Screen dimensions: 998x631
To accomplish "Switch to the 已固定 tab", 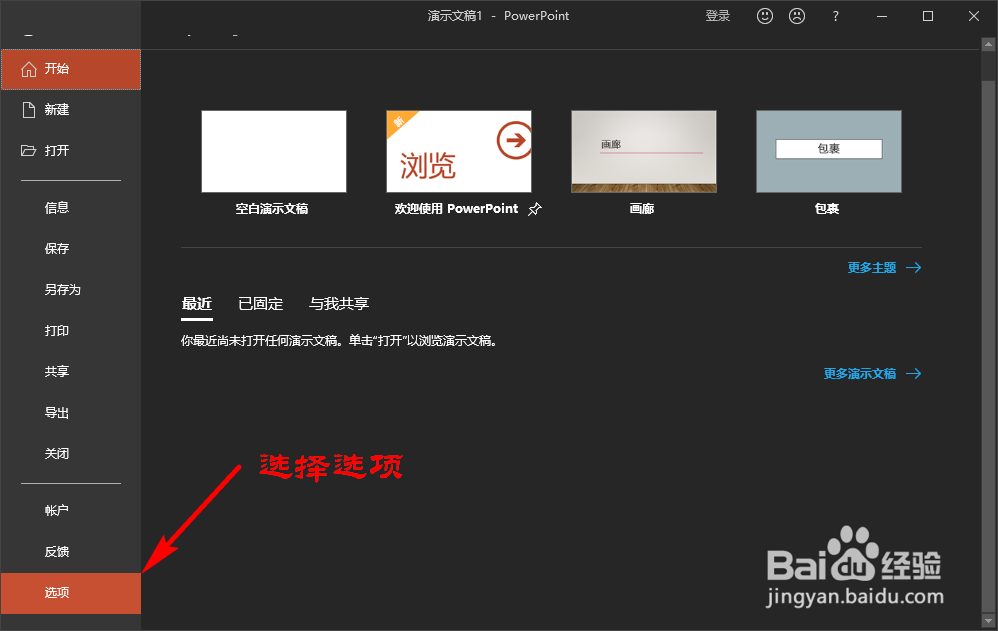I will pyautogui.click(x=260, y=304).
